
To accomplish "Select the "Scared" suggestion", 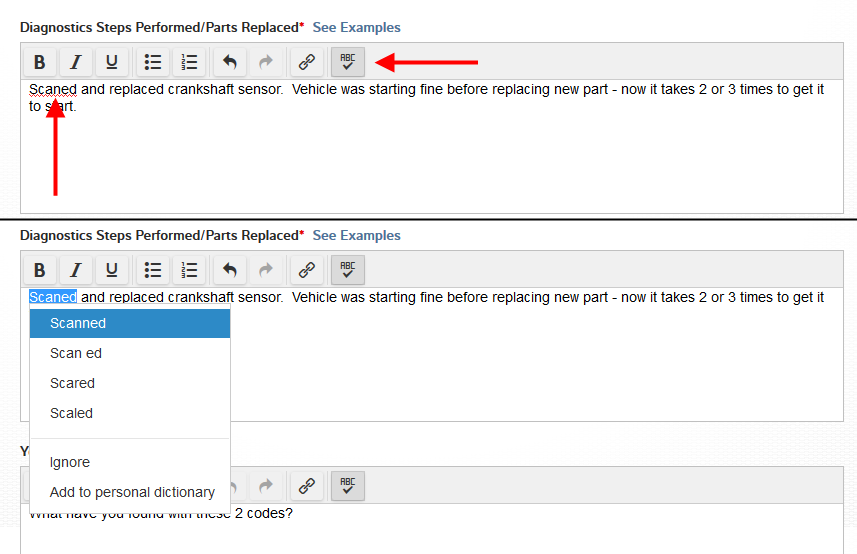I will [x=72, y=383].
